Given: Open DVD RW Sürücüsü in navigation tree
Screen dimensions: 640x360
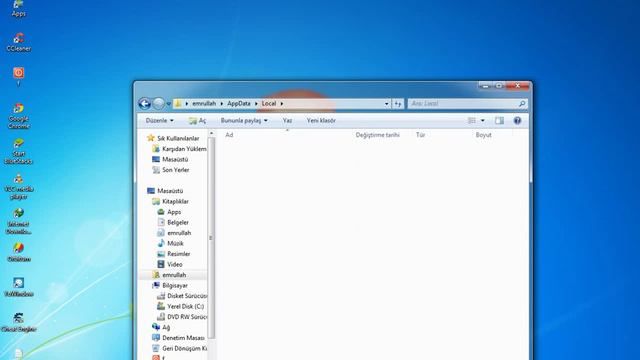Looking at the screenshot, I should [x=187, y=317].
